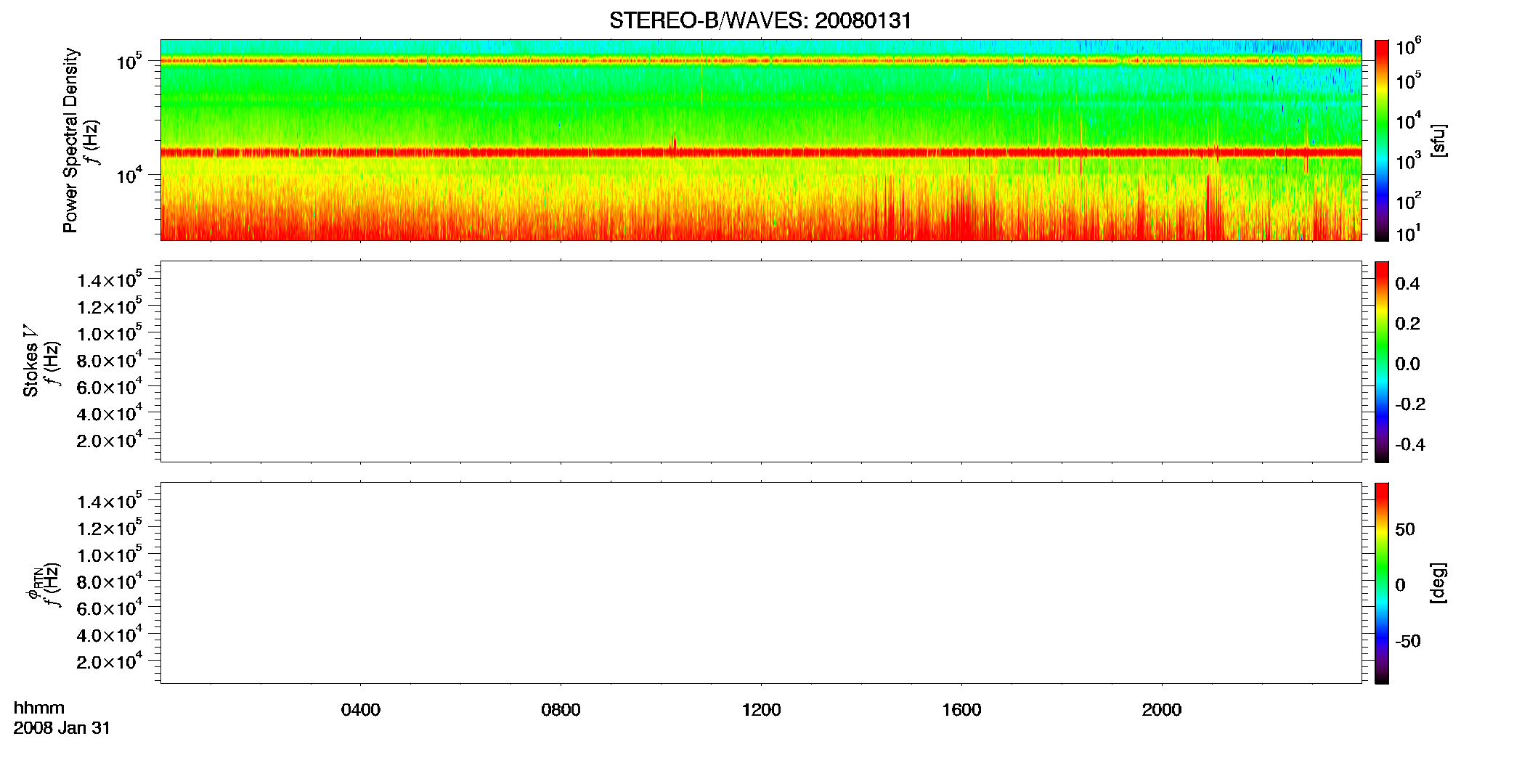Click the 2008 Jan 31 date label
1522x784 pixels.
[62, 728]
